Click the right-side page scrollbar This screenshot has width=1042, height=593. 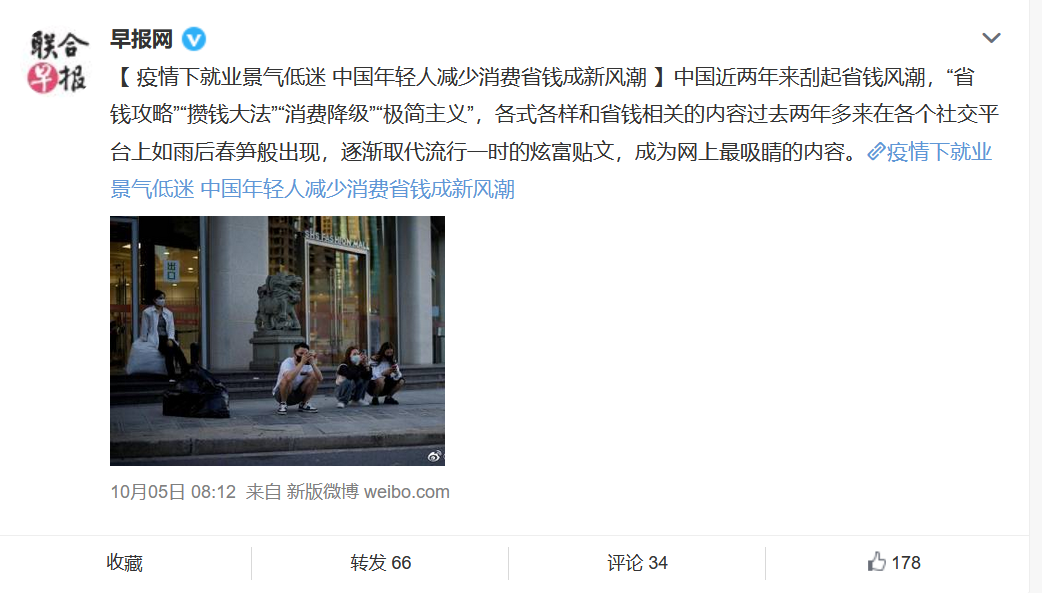click(x=1035, y=296)
